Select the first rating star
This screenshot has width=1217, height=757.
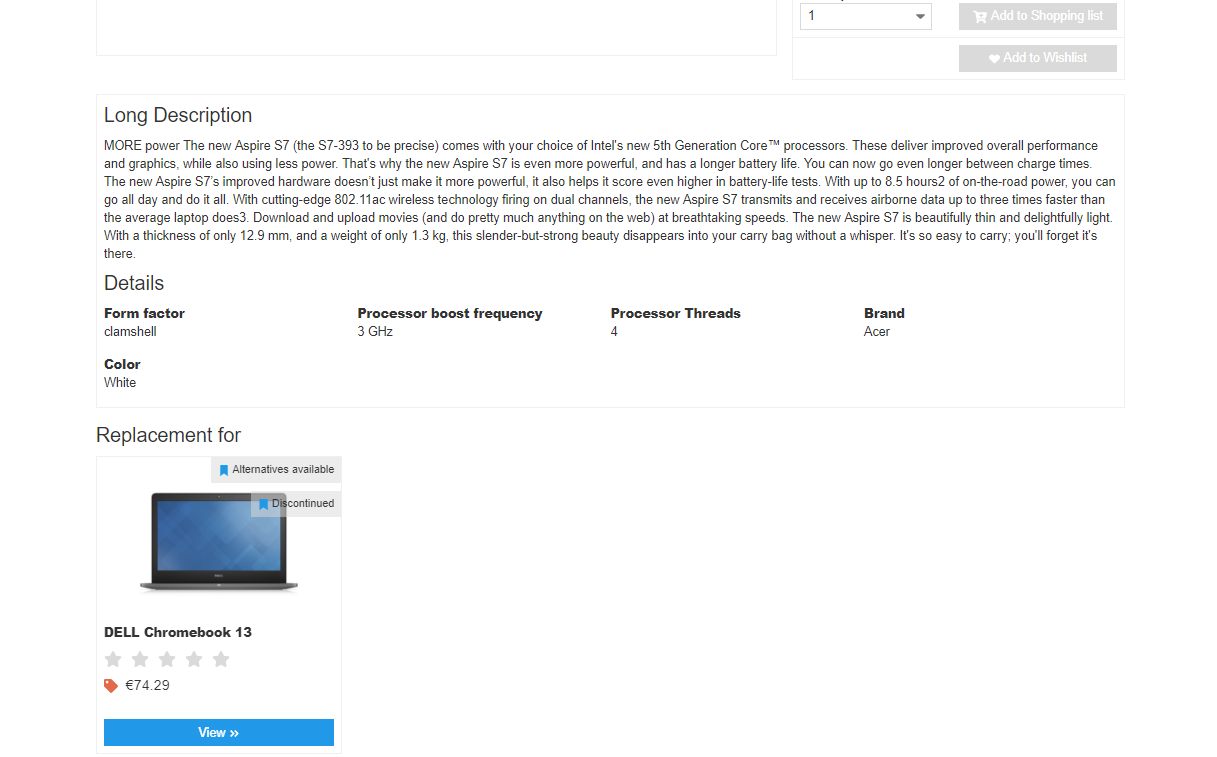(113, 659)
